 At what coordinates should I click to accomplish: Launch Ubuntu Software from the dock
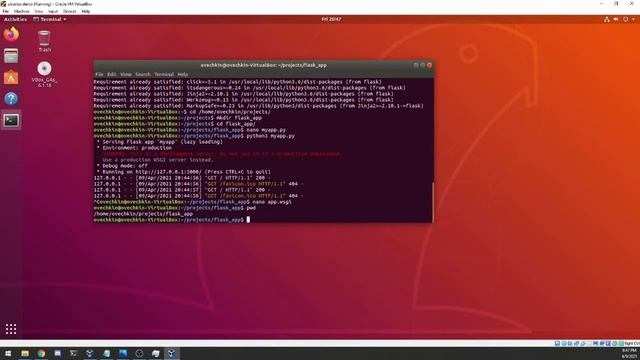pos(11,77)
